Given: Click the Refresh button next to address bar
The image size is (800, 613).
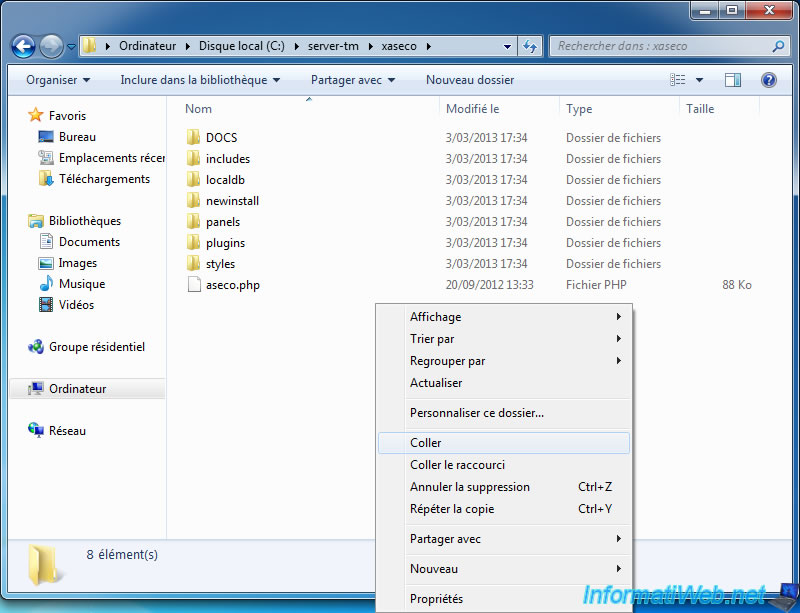Looking at the screenshot, I should point(530,46).
